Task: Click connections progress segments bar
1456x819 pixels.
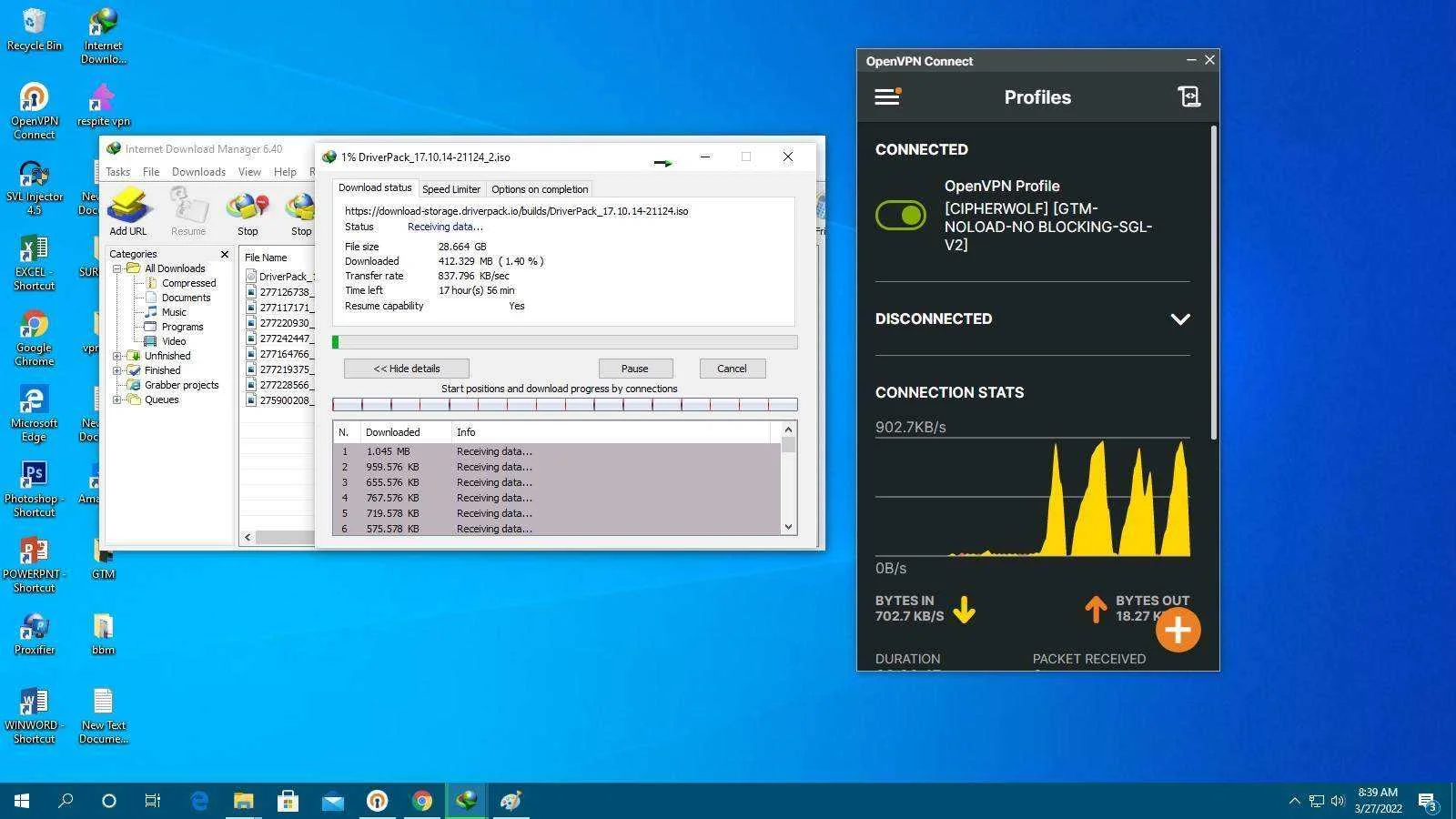Action: (565, 404)
